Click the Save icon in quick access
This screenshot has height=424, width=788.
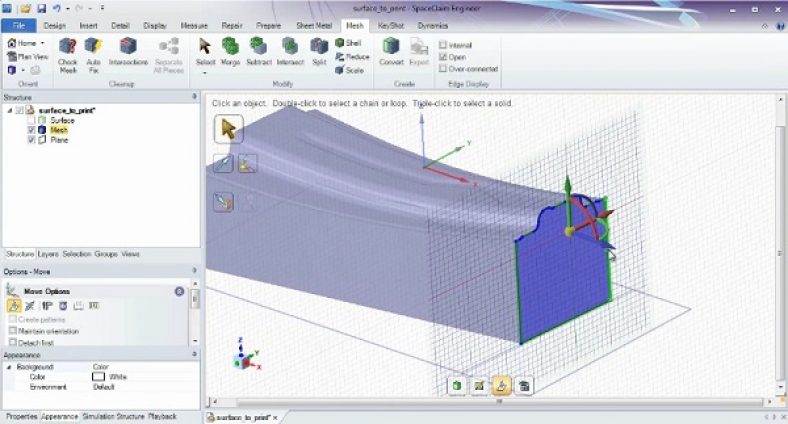41,9
